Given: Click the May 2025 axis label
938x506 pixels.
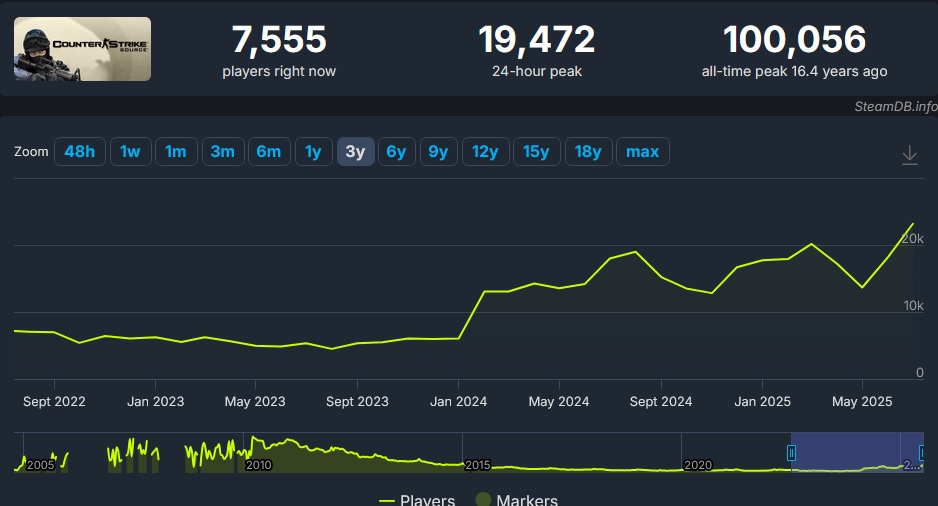Looking at the screenshot, I should 862,401.
